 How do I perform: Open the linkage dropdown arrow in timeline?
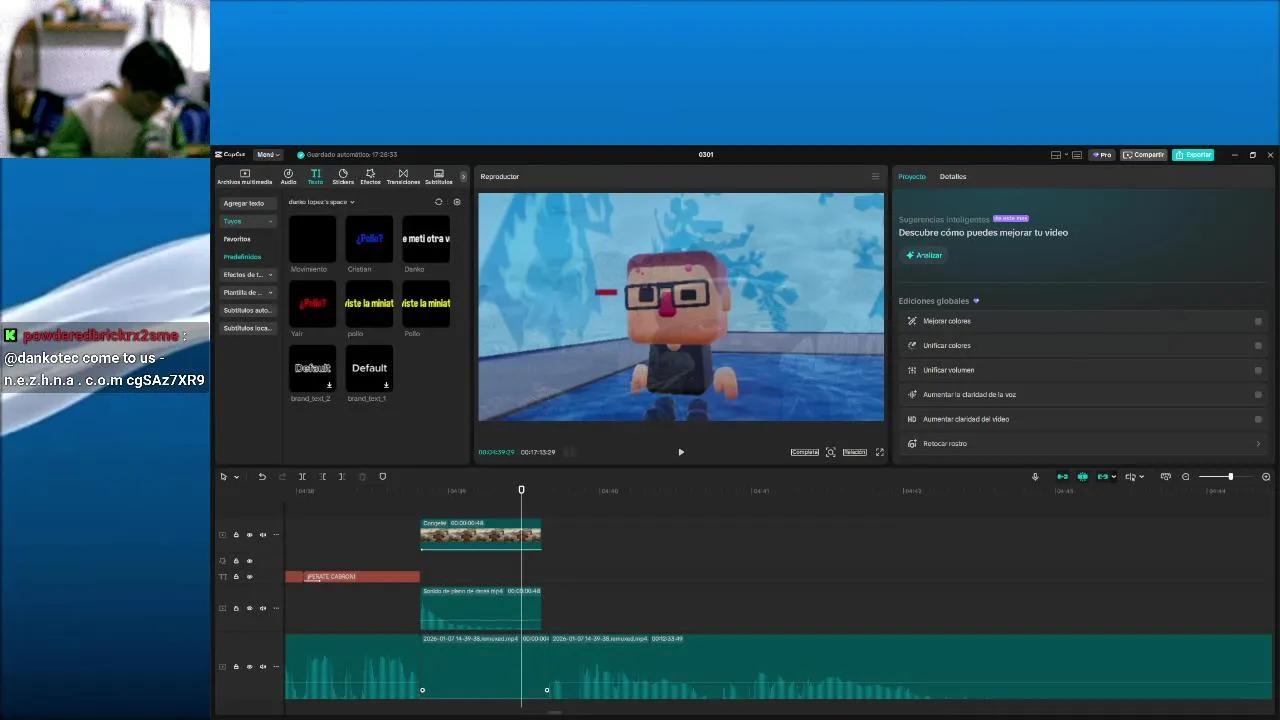1113,477
